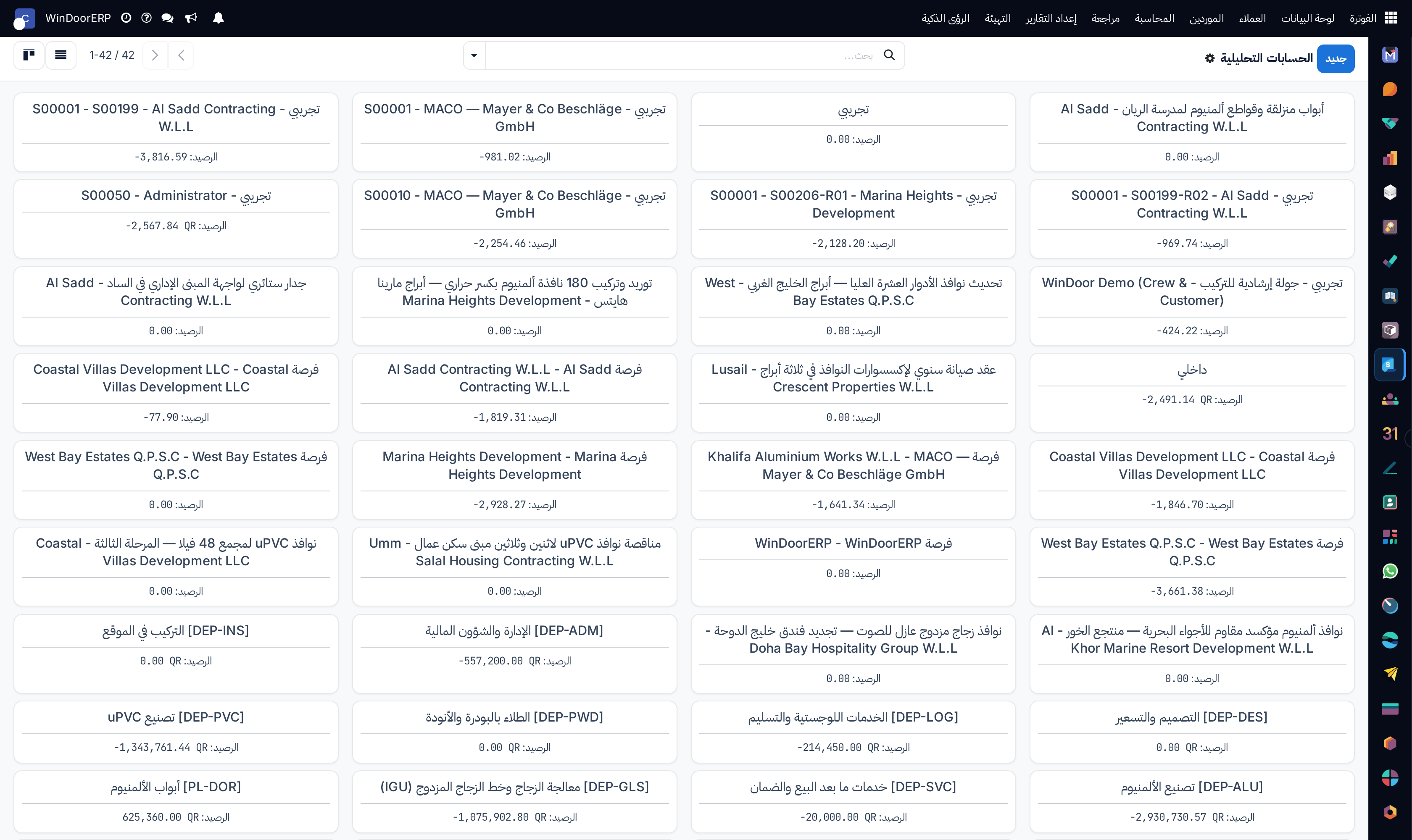Open the S00050 - Administrator card
This screenshot has width=1412, height=840.
pos(176,218)
